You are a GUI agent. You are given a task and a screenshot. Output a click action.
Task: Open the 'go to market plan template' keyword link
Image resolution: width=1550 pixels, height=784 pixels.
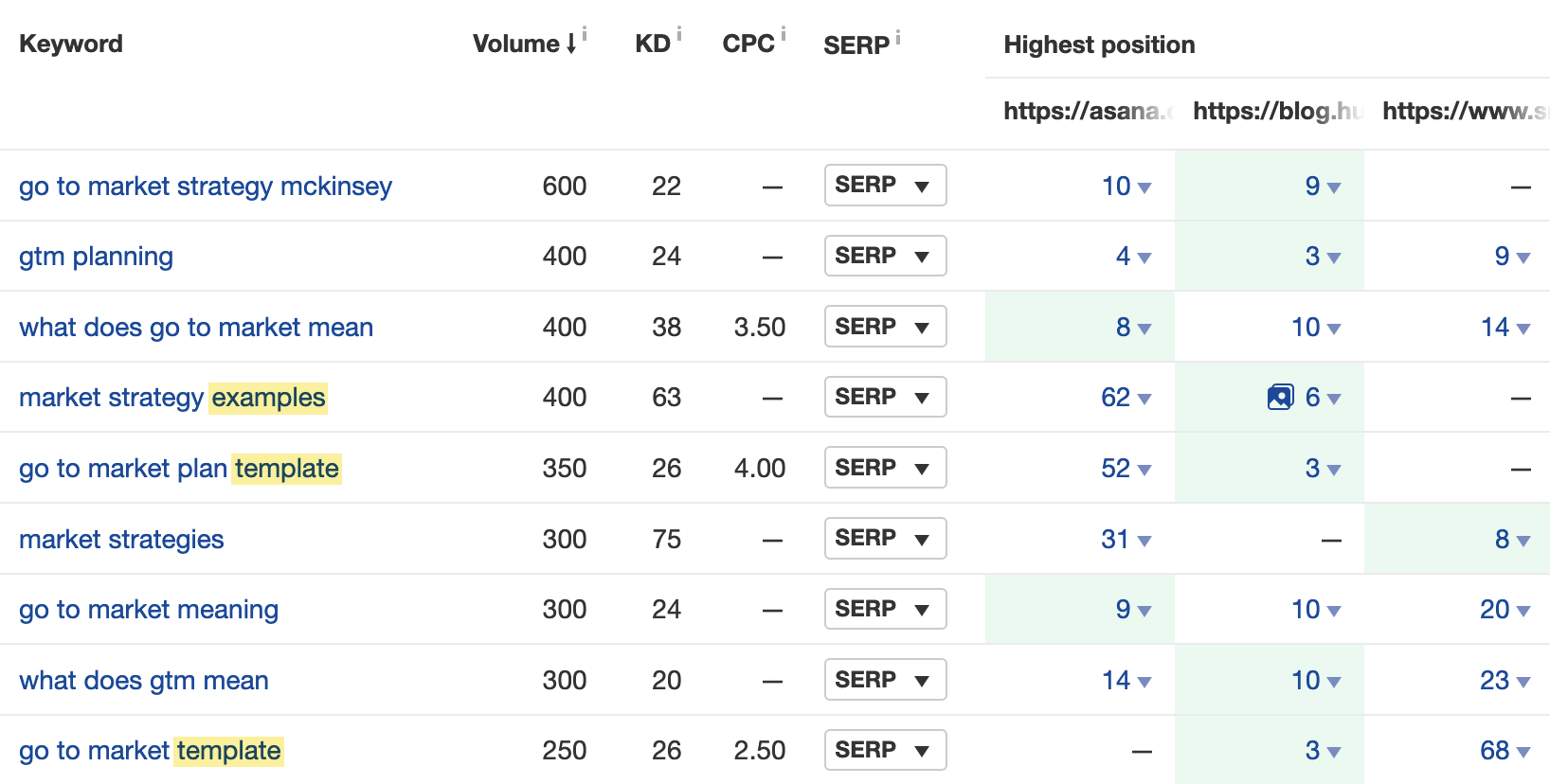(x=179, y=469)
